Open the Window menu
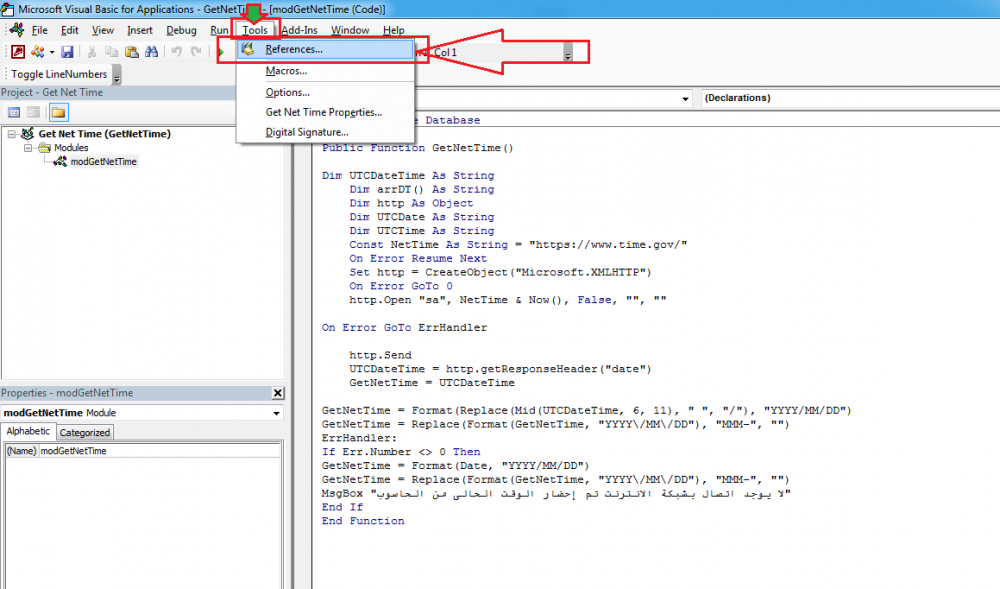The height and width of the screenshot is (589, 1000). pyautogui.click(x=350, y=30)
